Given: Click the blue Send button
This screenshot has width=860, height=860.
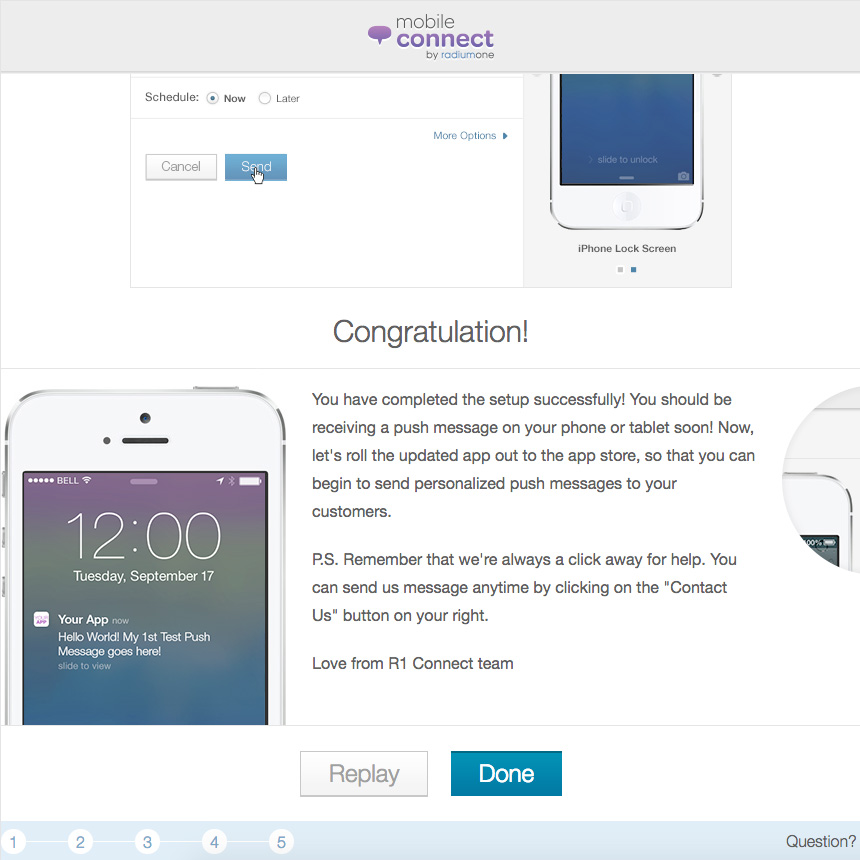Looking at the screenshot, I should (x=256, y=167).
